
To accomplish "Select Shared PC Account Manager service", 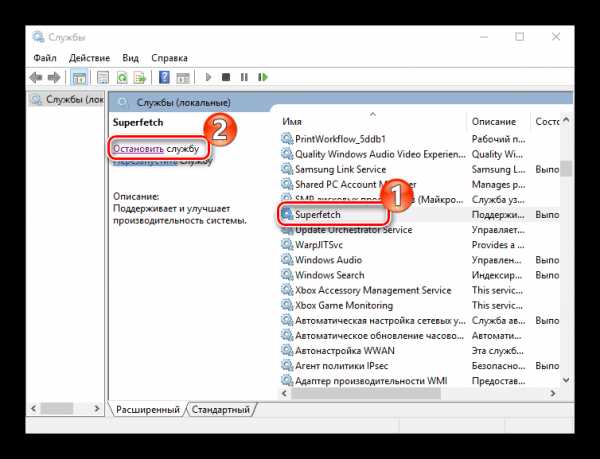I will (x=355, y=184).
